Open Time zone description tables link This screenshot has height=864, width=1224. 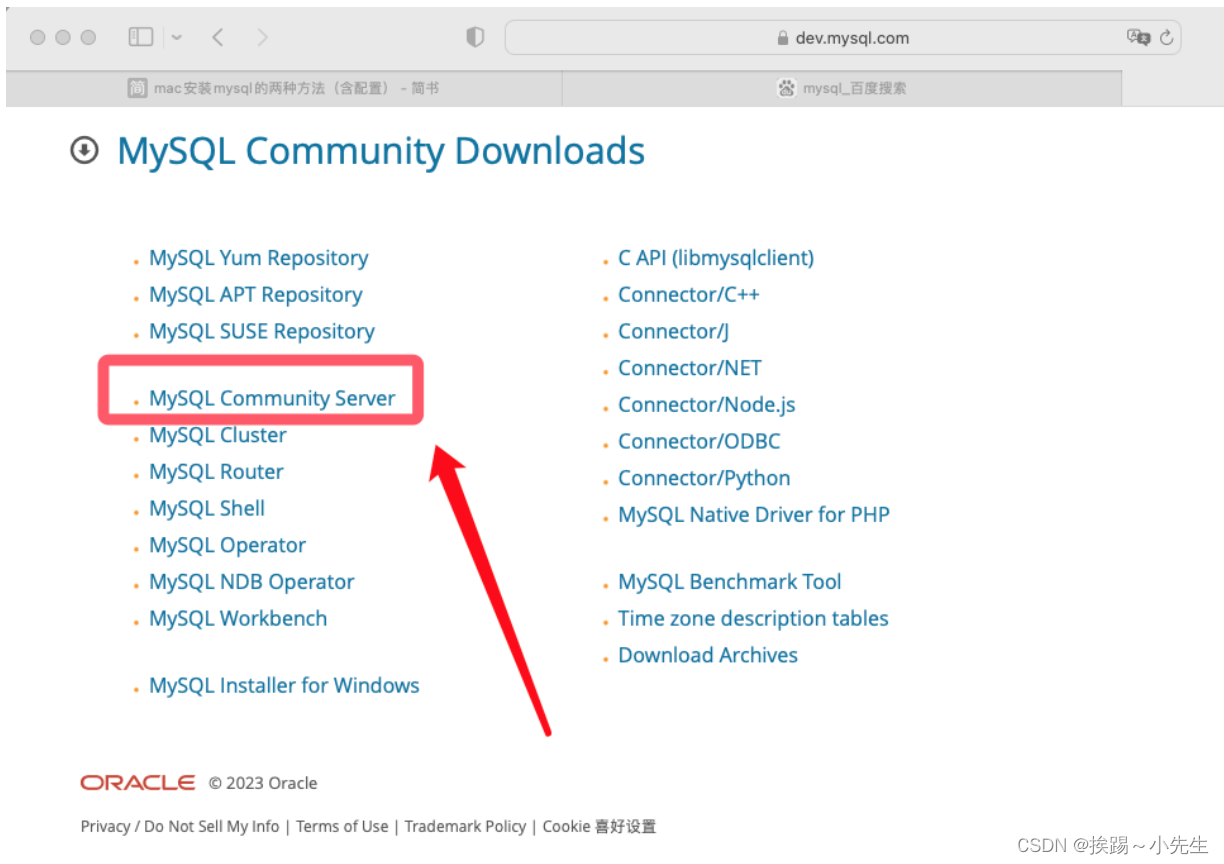pyautogui.click(x=753, y=619)
